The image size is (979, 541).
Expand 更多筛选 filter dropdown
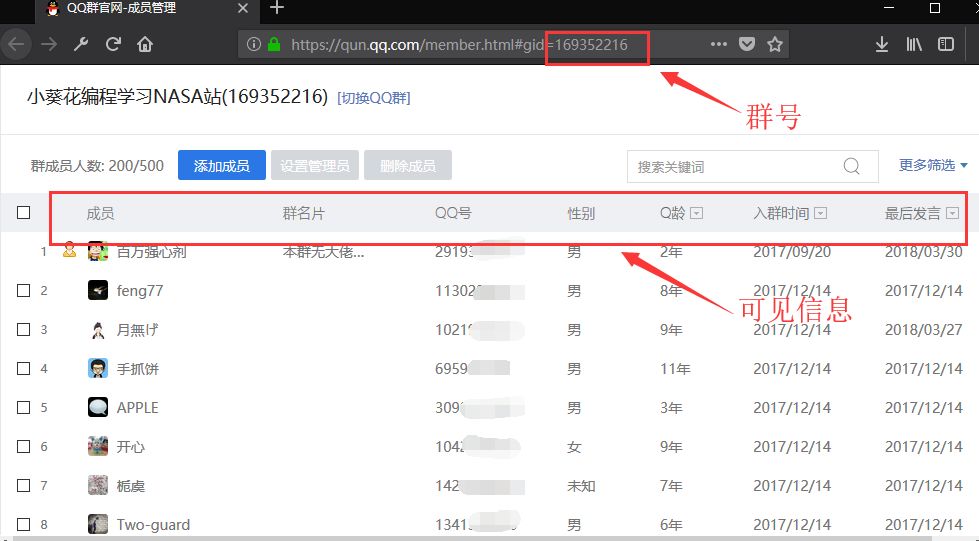[933, 165]
